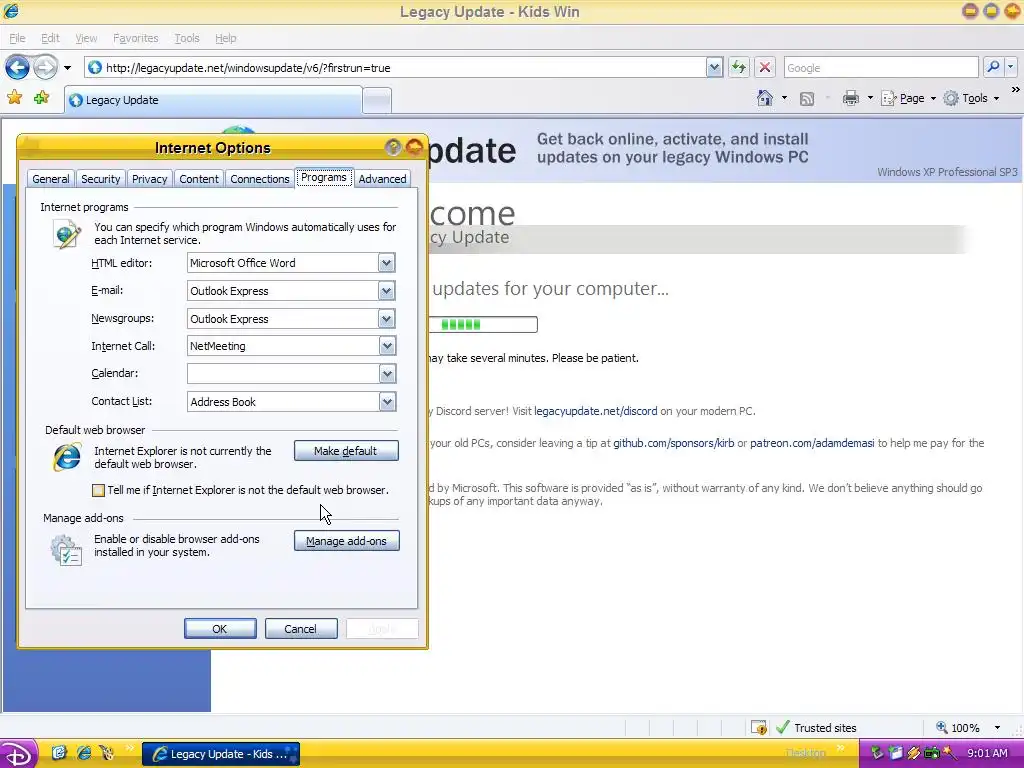Image resolution: width=1024 pixels, height=768 pixels.
Task: Open the Help menu
Action: coord(225,38)
